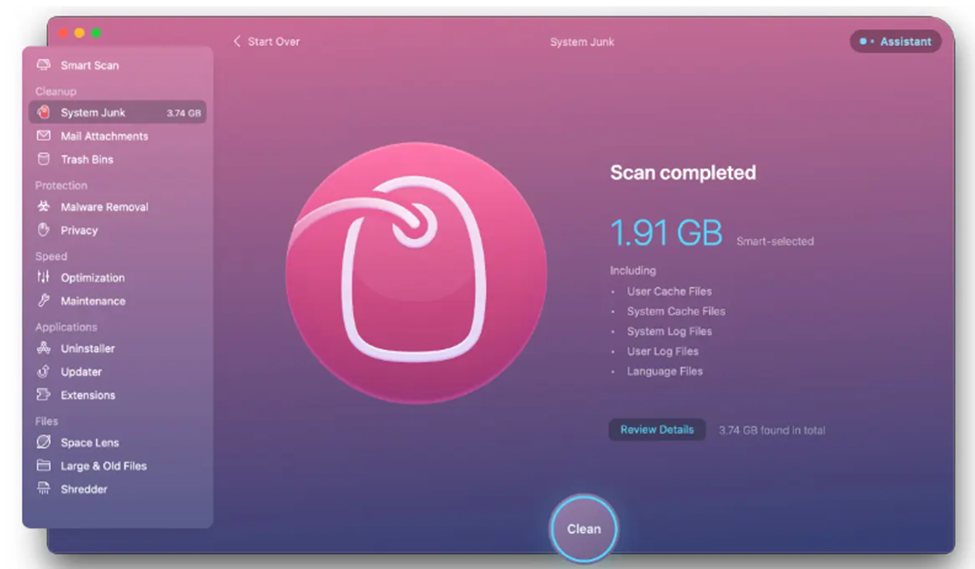This screenshot has height=569, width=975.
Task: Click the Shredder icon
Action: click(x=44, y=489)
